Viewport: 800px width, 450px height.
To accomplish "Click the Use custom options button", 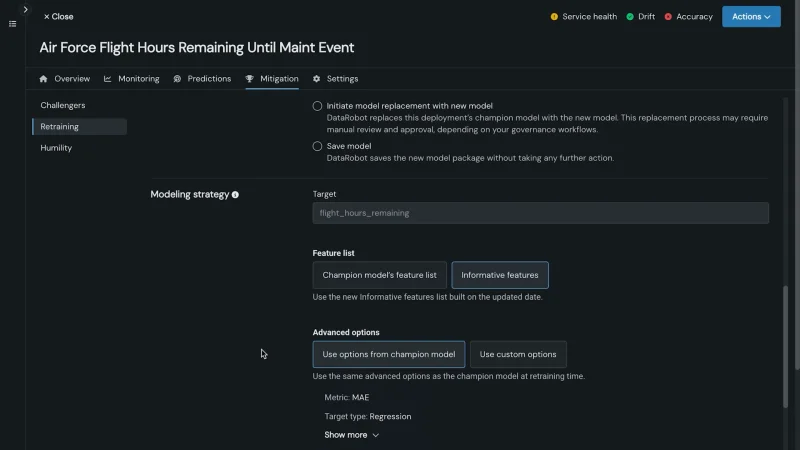I will click(x=518, y=354).
